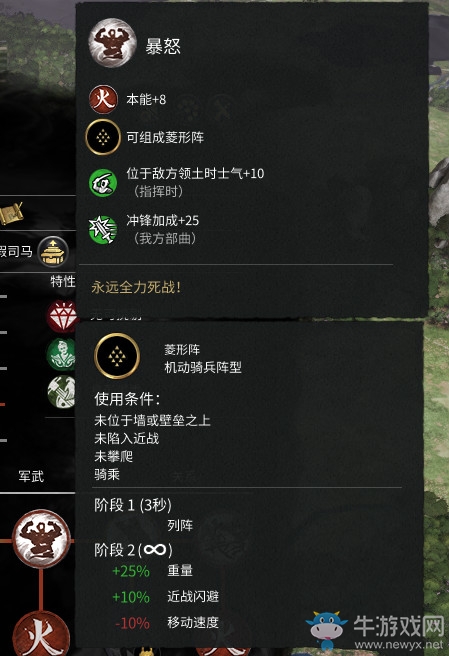
Task: Open the 特性 traits tab
Action: click(x=63, y=282)
